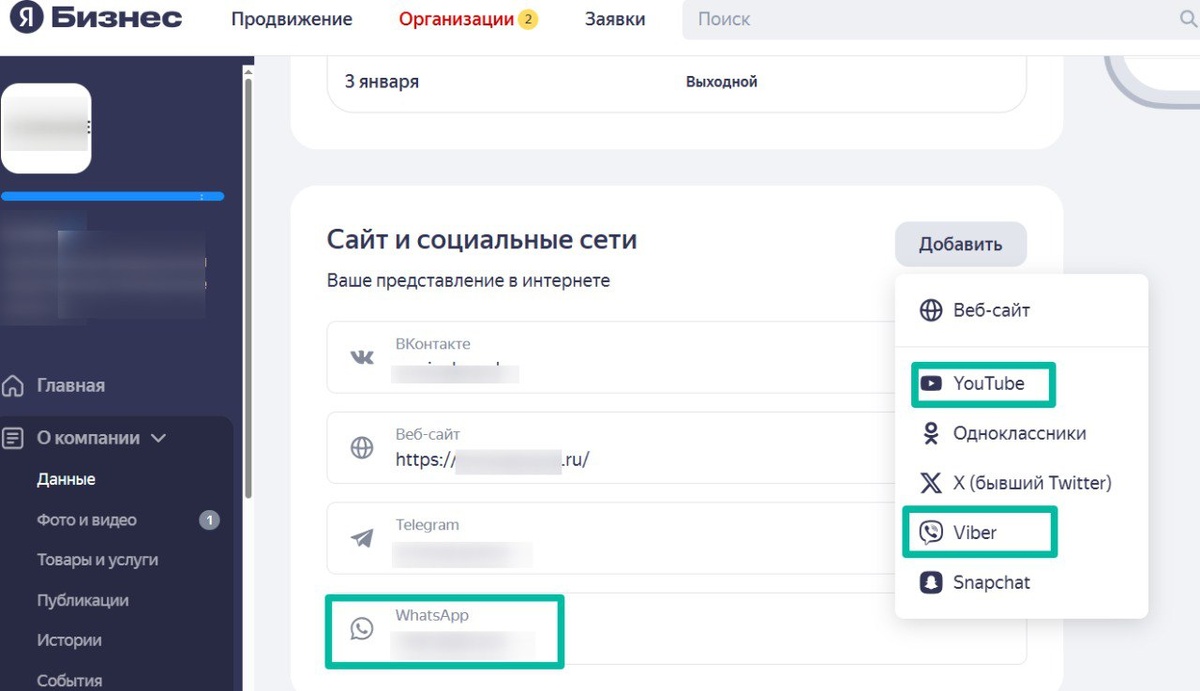1200x691 pixels.
Task: Click the home icon beside Главная
Action: pyautogui.click(x=14, y=385)
